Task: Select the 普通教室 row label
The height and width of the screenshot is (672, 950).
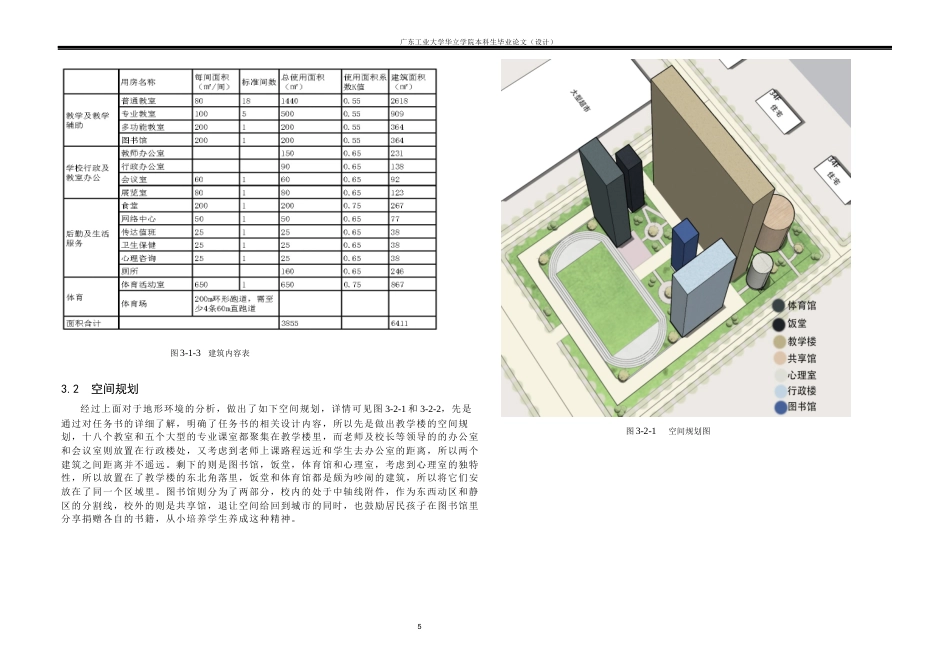Action: pyautogui.click(x=137, y=101)
